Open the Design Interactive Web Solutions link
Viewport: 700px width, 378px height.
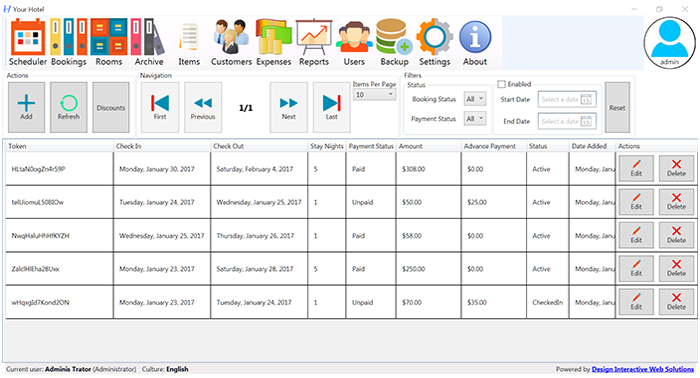pyautogui.click(x=642, y=369)
